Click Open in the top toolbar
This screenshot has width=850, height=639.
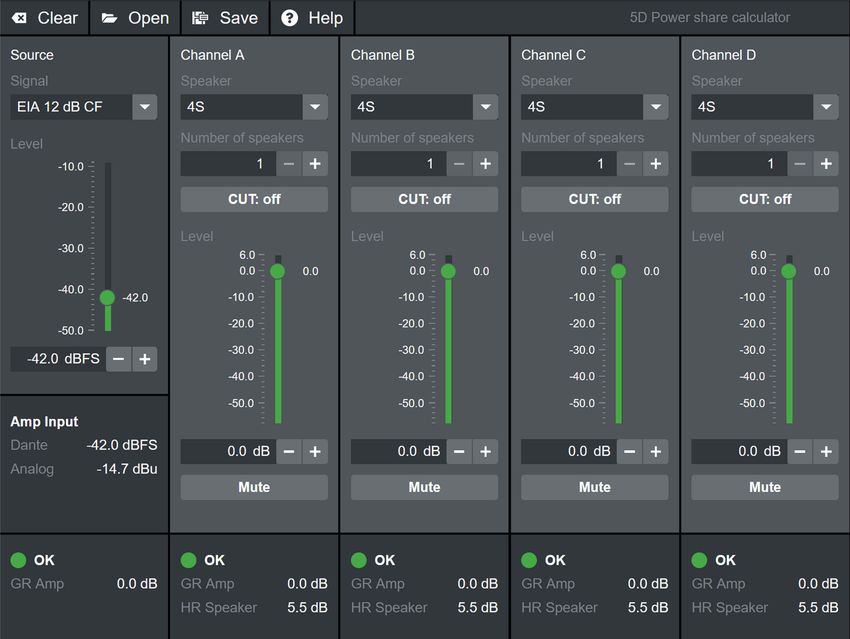click(134, 18)
